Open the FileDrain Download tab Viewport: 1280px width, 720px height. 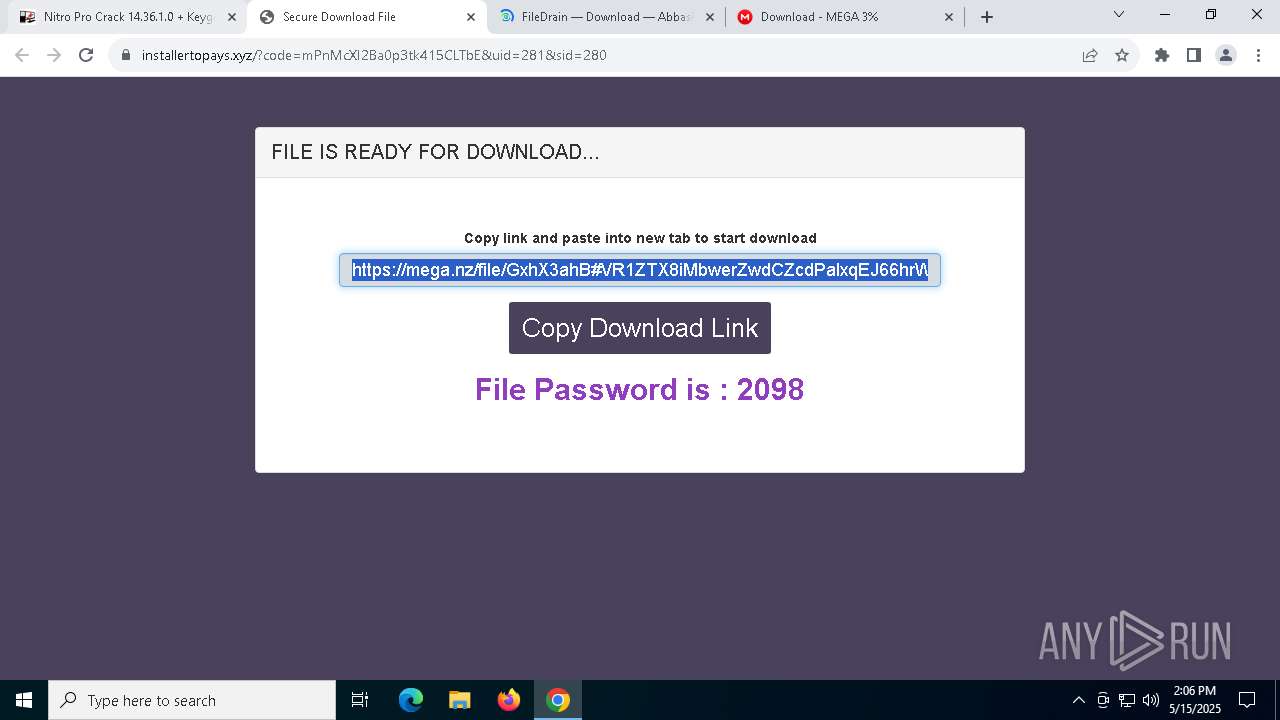point(607,17)
